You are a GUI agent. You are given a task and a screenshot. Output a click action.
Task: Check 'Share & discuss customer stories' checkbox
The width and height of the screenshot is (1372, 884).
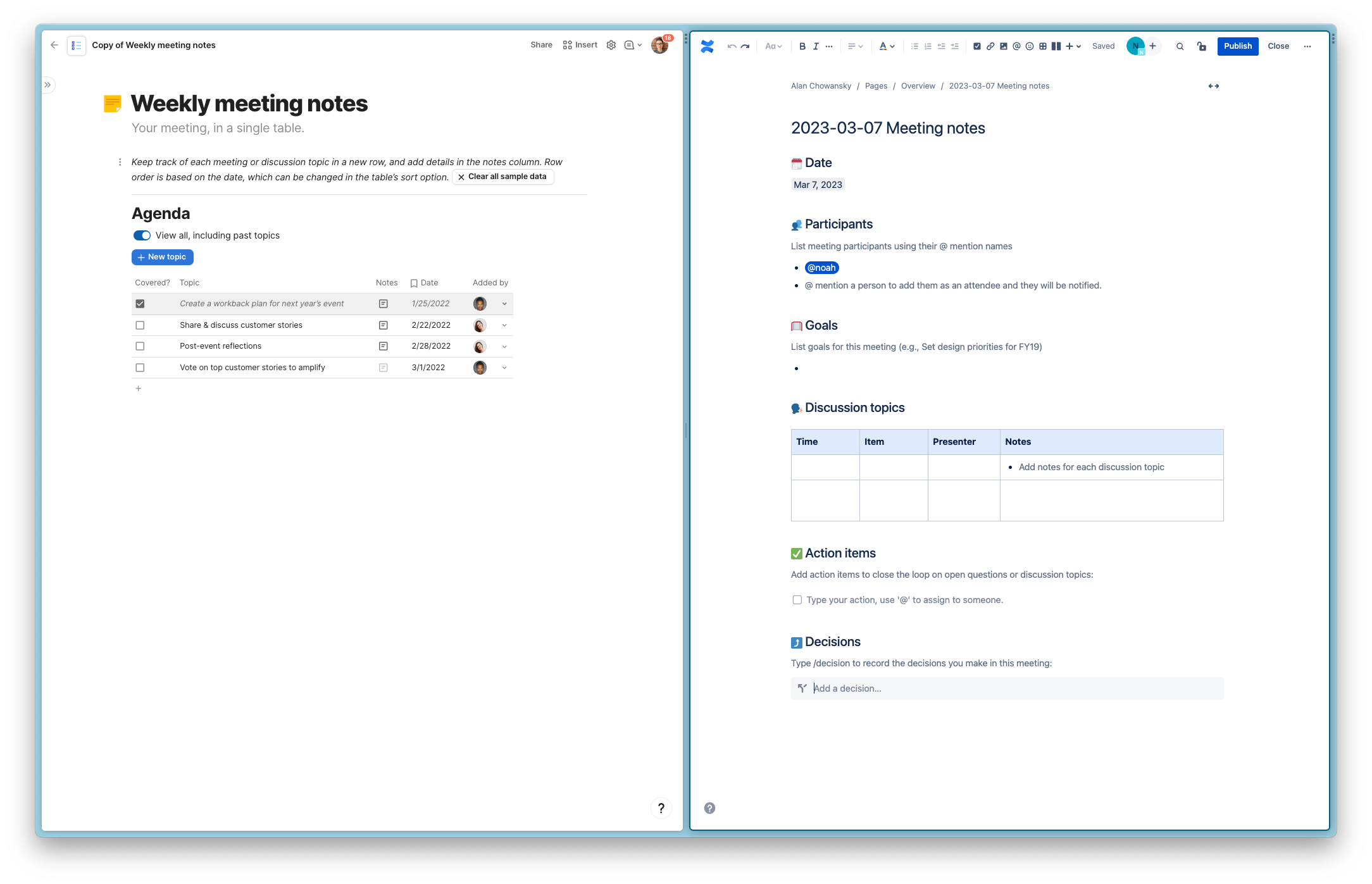point(140,325)
